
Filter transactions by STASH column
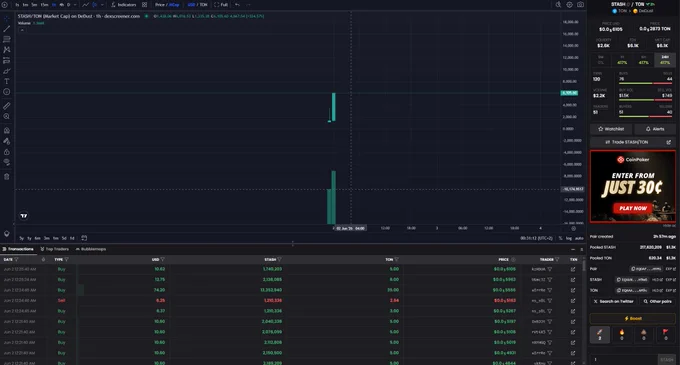(279, 260)
